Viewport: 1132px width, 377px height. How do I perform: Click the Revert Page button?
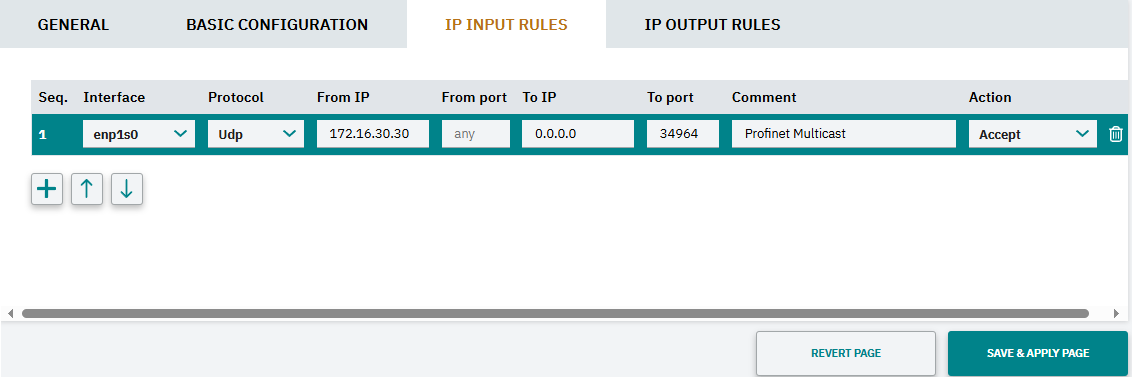tap(846, 353)
